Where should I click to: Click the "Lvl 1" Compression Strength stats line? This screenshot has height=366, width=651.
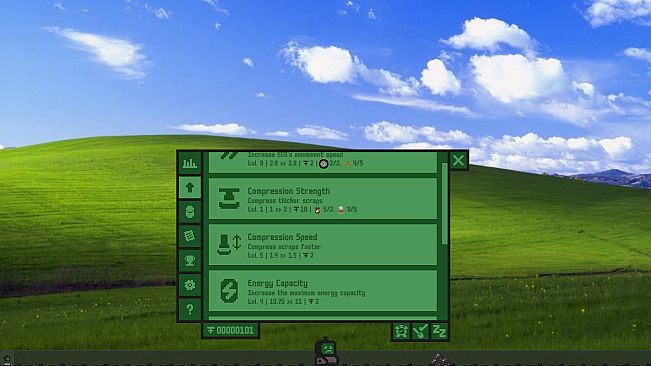click(302, 210)
